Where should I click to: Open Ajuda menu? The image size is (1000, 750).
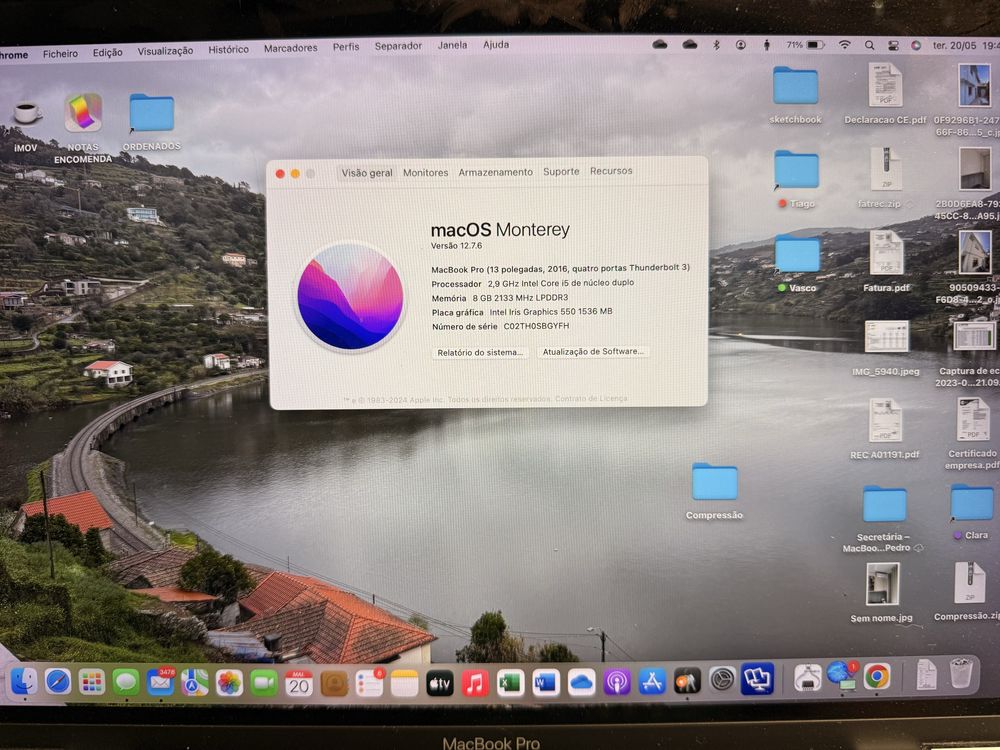[496, 45]
